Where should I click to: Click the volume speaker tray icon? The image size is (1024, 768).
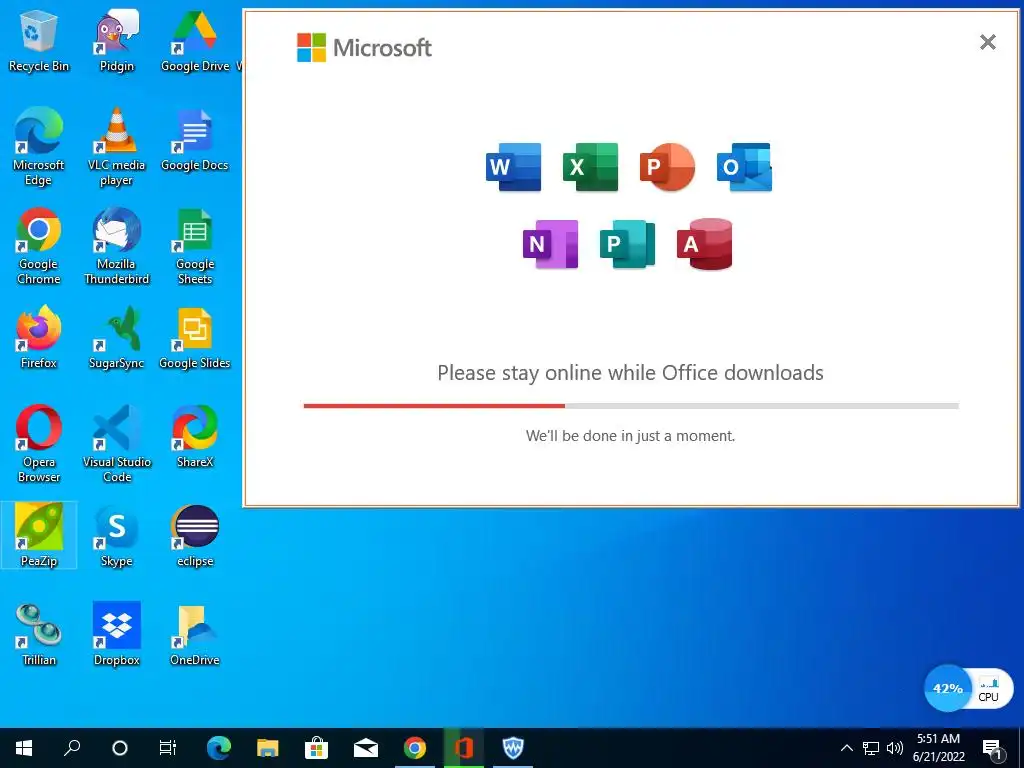(x=895, y=748)
